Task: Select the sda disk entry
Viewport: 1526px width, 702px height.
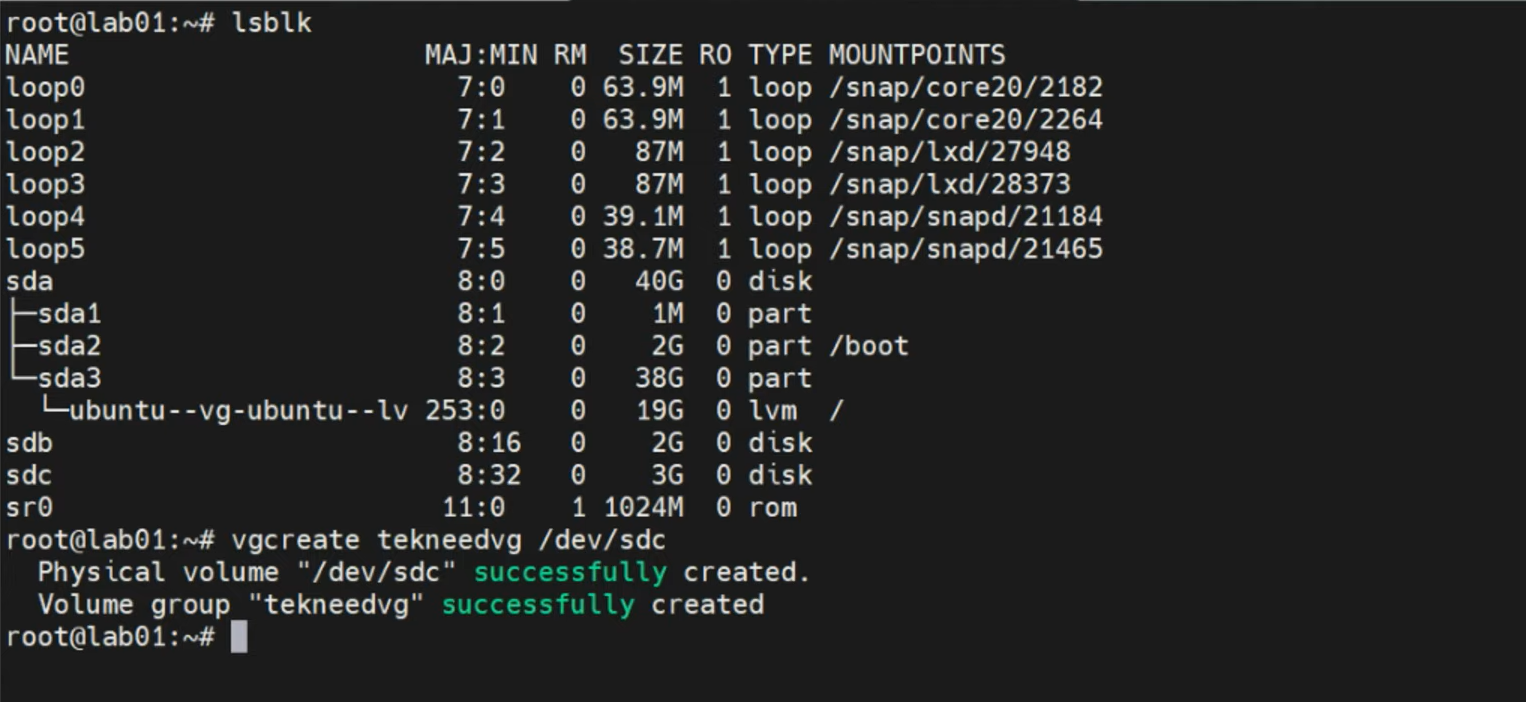Action: [28, 281]
